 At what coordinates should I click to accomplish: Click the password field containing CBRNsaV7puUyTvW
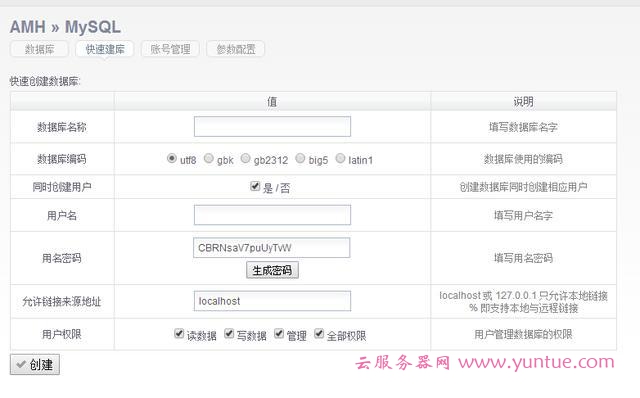point(271,248)
